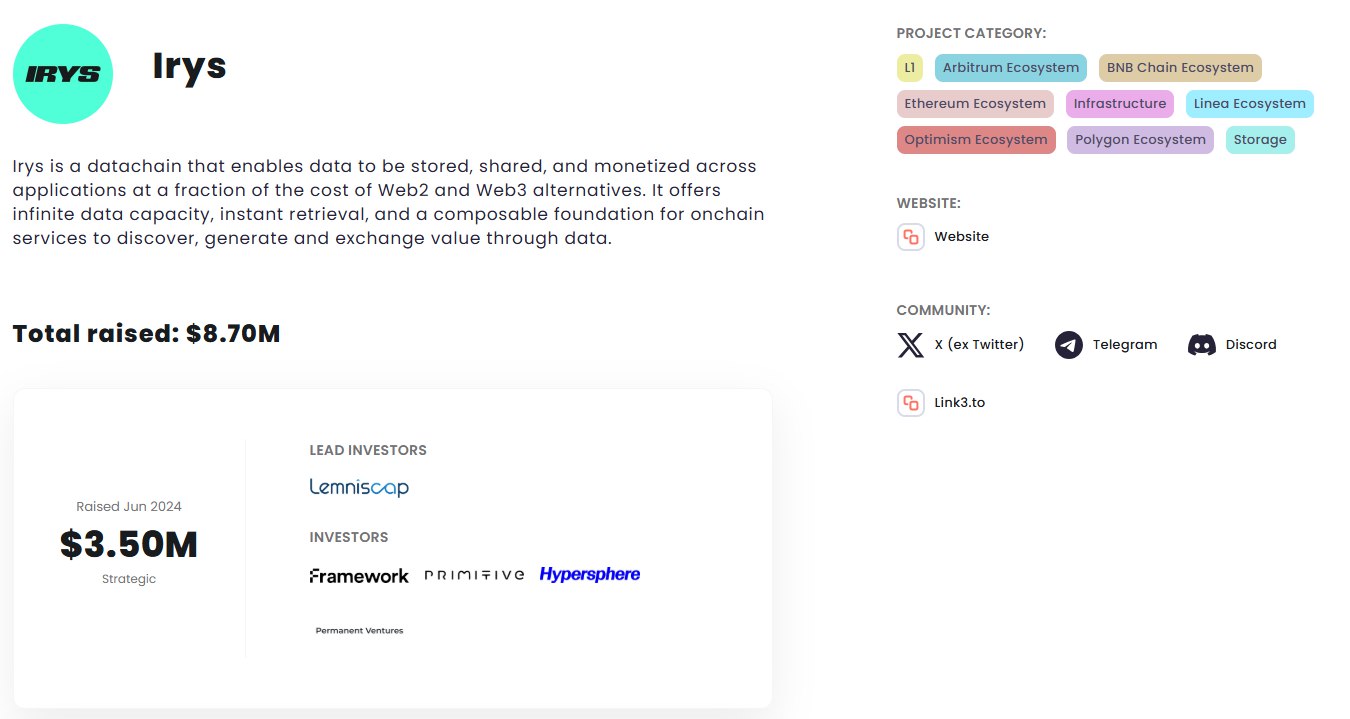
Task: Click the Website link icon
Action: click(910, 237)
